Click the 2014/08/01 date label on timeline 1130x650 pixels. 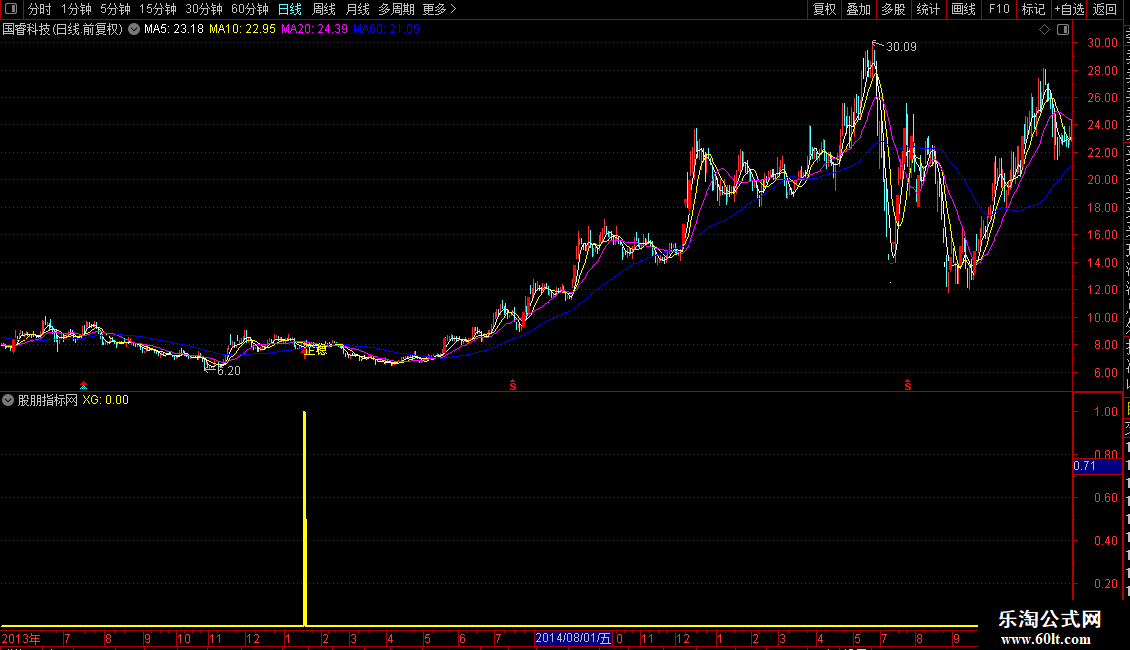tap(573, 638)
